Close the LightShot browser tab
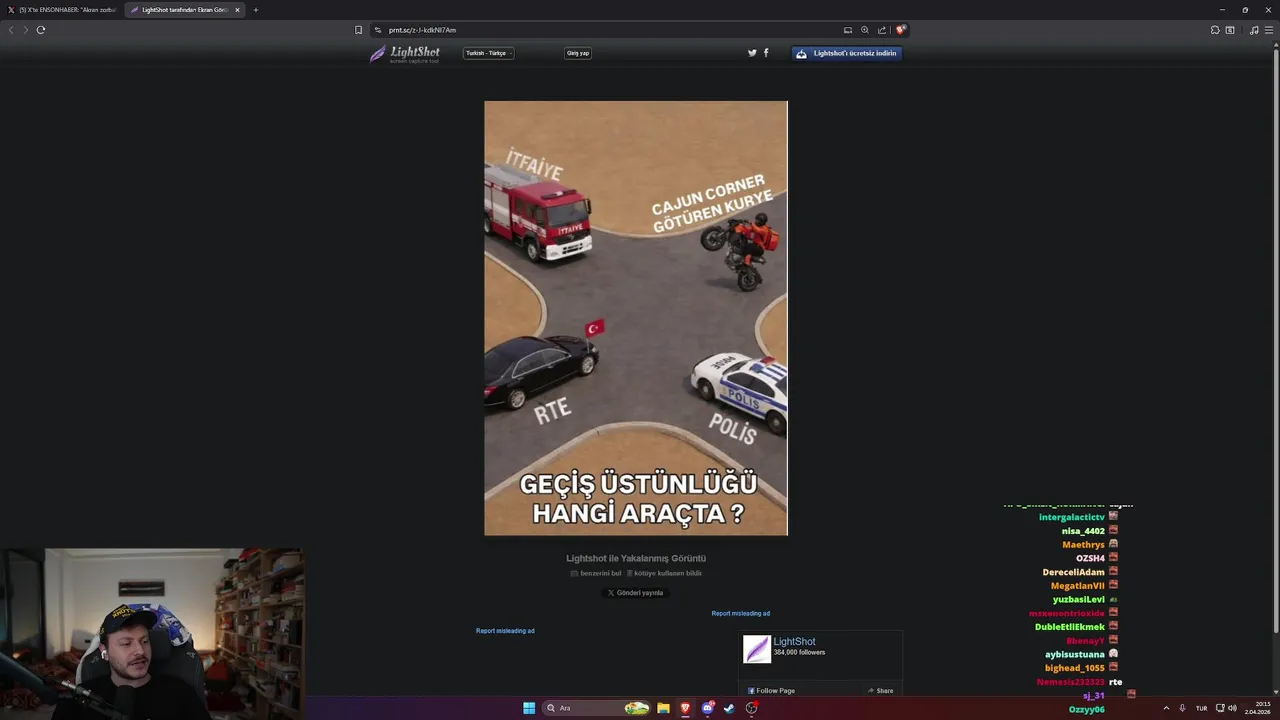This screenshot has height=720, width=1280. [237, 10]
